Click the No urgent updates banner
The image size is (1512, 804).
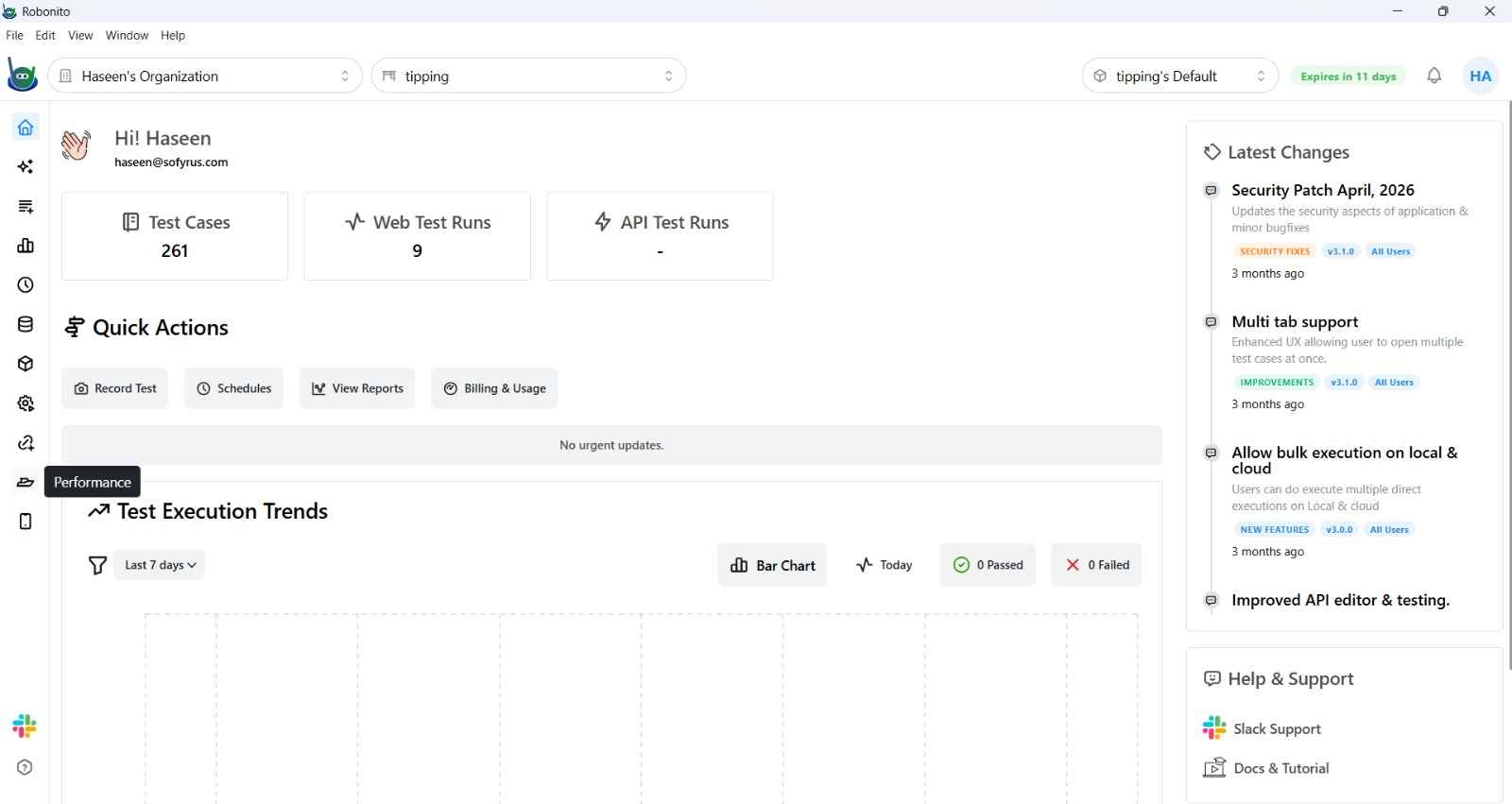(611, 445)
